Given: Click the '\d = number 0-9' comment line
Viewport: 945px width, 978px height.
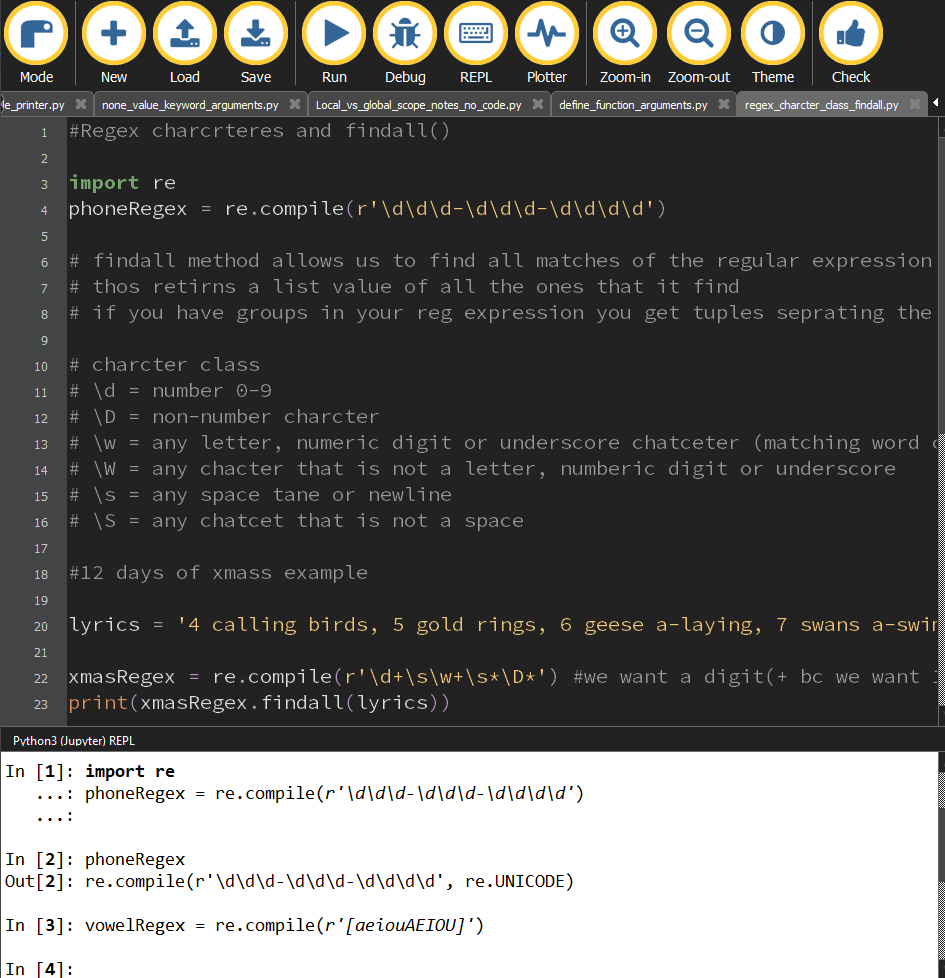Looking at the screenshot, I should coord(170,391).
